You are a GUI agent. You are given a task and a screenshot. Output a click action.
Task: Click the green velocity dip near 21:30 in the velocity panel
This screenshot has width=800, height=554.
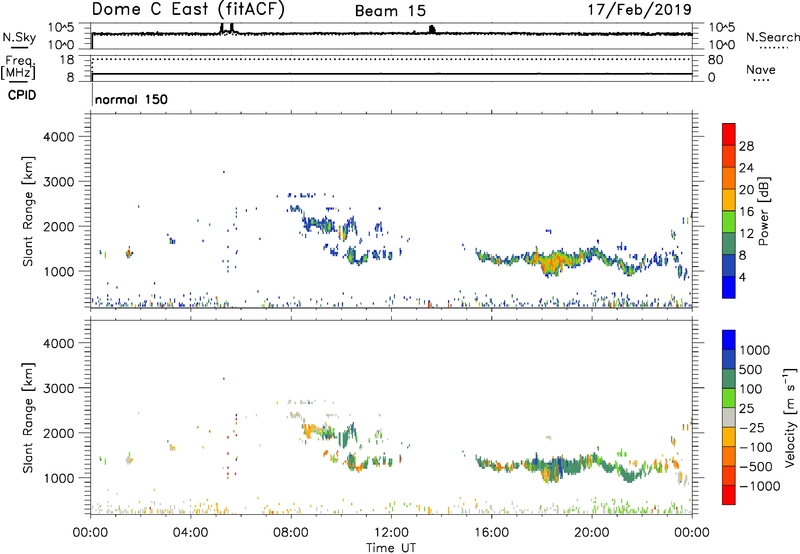[x=631, y=476]
